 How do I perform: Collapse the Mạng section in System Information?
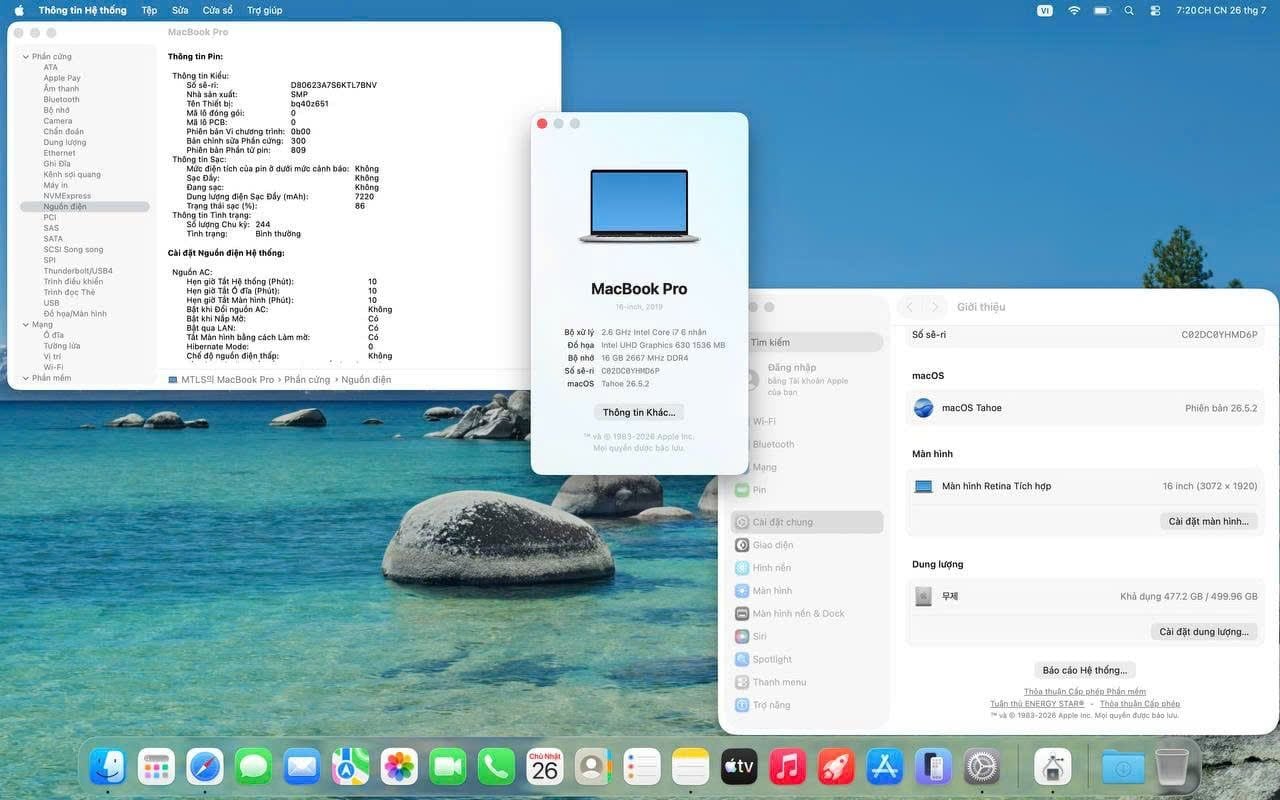point(25,325)
